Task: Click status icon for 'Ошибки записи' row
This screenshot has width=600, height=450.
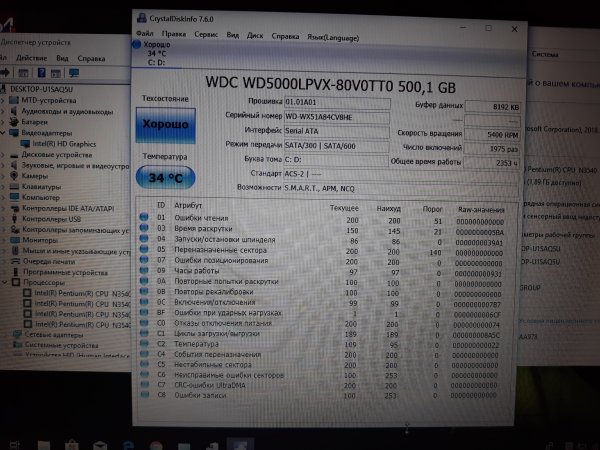Action: click(x=142, y=394)
